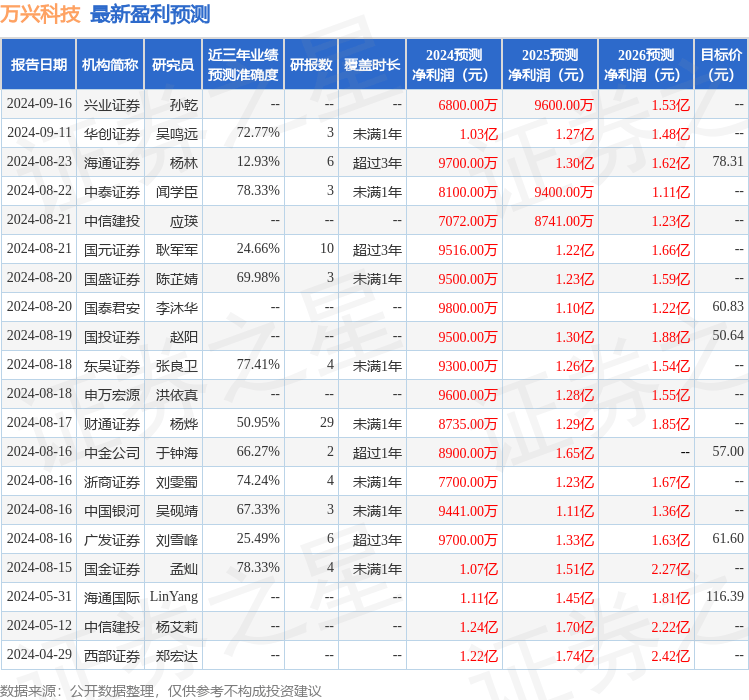
Task: Click report count 29
Action: click(x=327, y=422)
